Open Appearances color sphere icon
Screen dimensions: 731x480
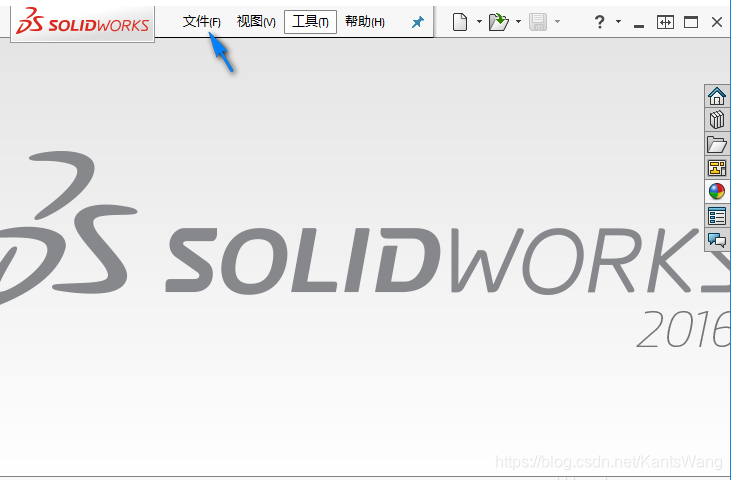coord(717,192)
